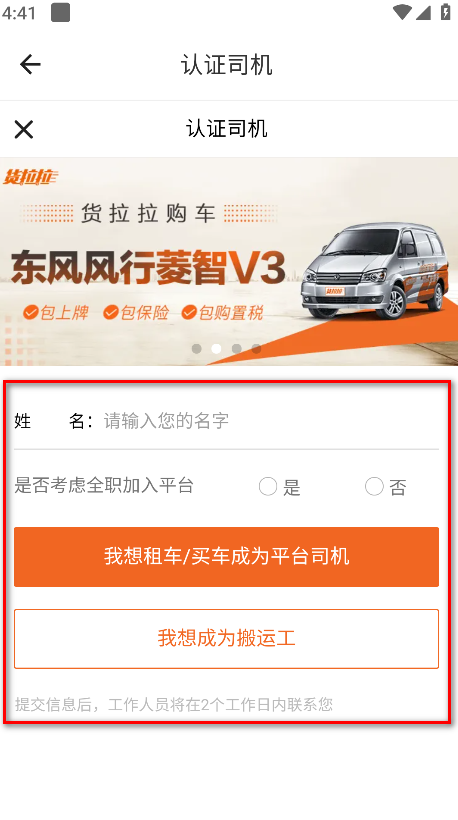Tap 我想成为搬运工 button
Image resolution: width=458 pixels, height=820 pixels.
coord(226,639)
